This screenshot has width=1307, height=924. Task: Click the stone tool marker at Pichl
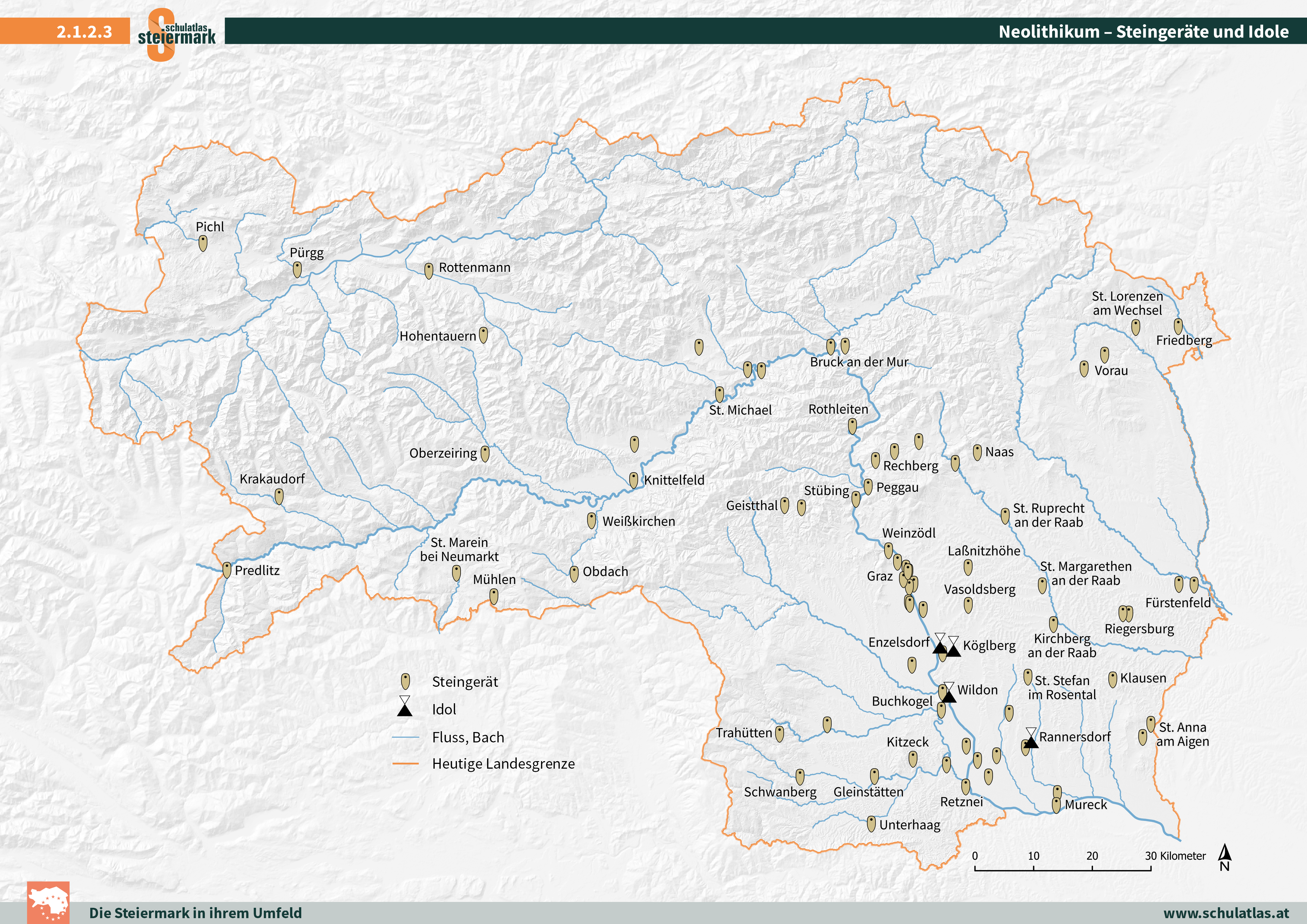point(203,244)
